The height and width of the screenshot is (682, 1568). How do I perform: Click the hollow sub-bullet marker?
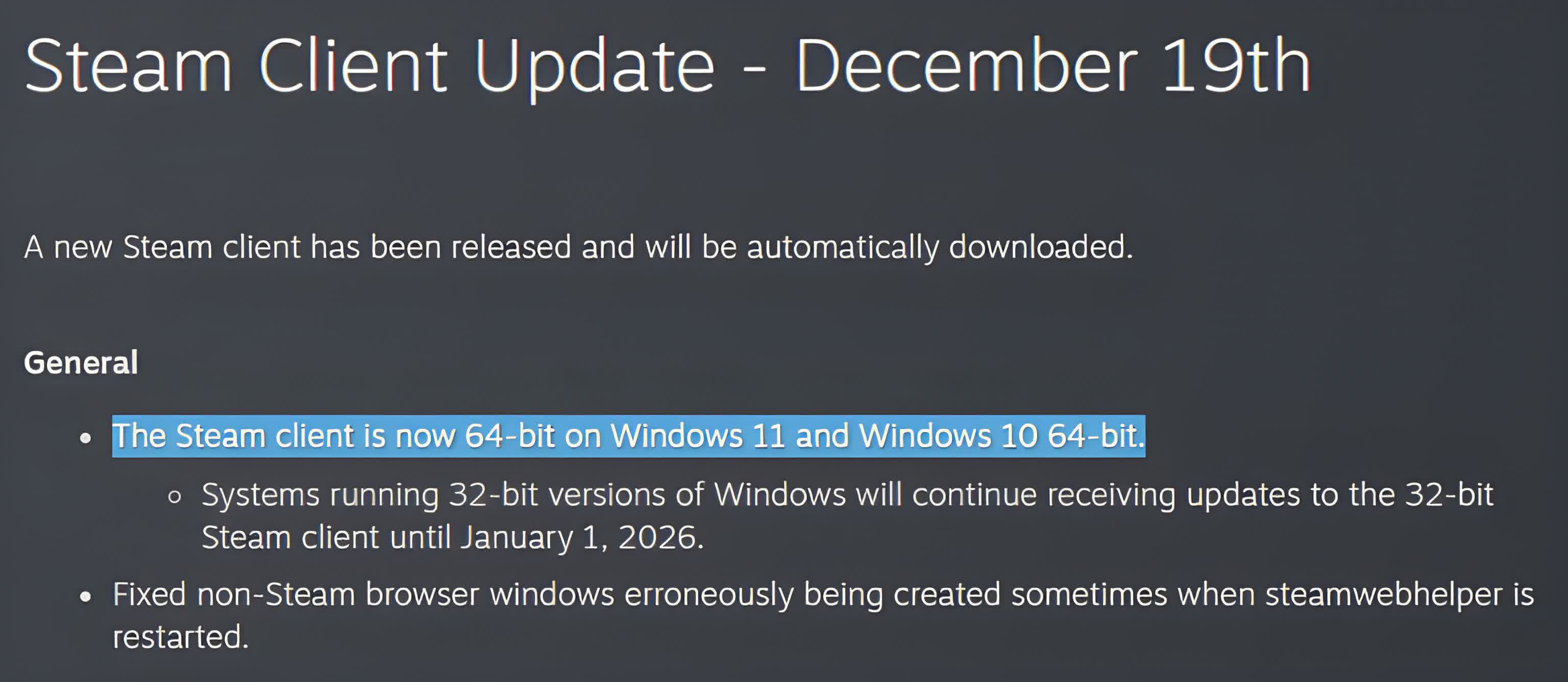click(x=175, y=497)
